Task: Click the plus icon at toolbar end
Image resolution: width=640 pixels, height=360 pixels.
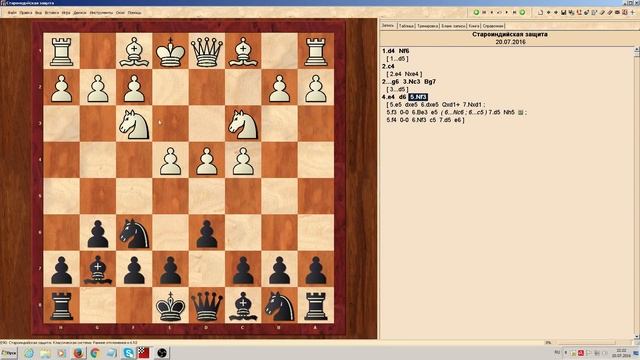Action: 632,12
